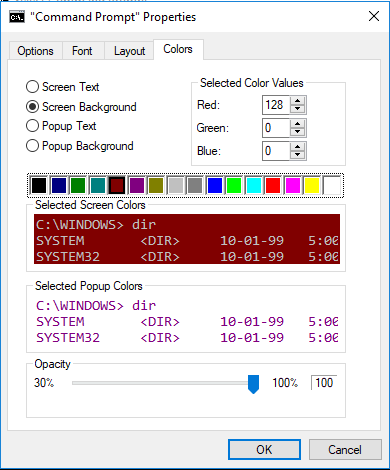Screen dimensions: 390x470
Task: Switch to the Font tab
Action: [x=82, y=51]
